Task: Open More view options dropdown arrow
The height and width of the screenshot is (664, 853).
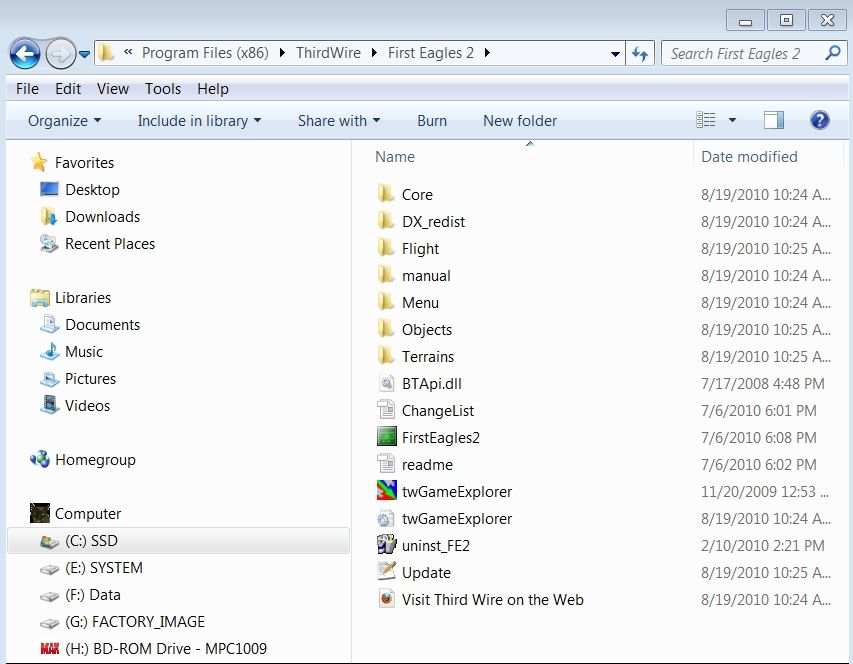Action: [732, 120]
